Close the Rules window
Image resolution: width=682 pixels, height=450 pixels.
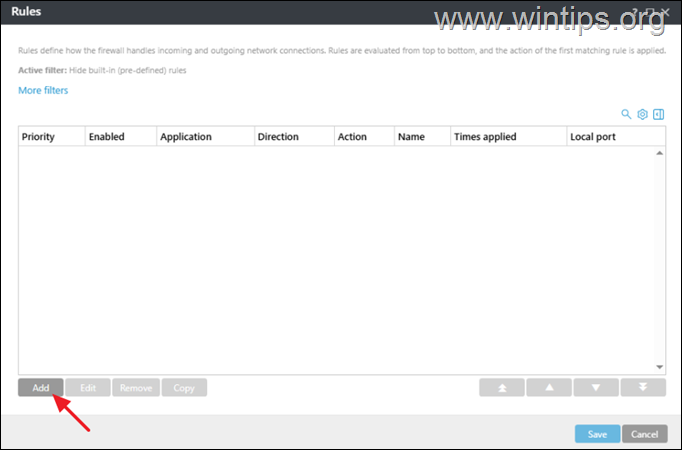coord(665,12)
